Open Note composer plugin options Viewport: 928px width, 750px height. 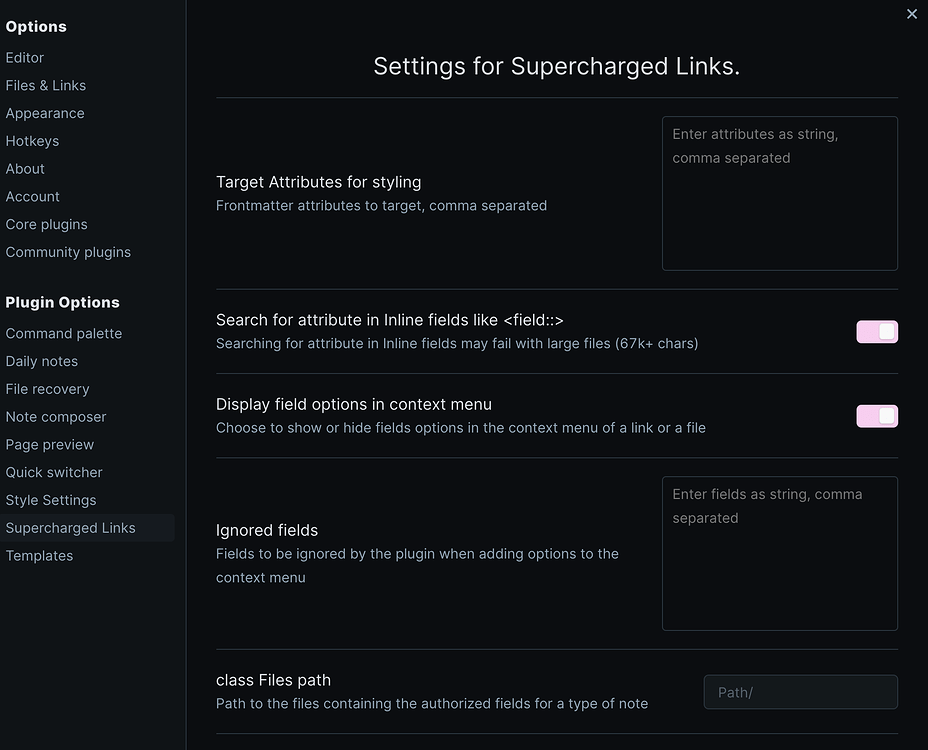coord(56,417)
